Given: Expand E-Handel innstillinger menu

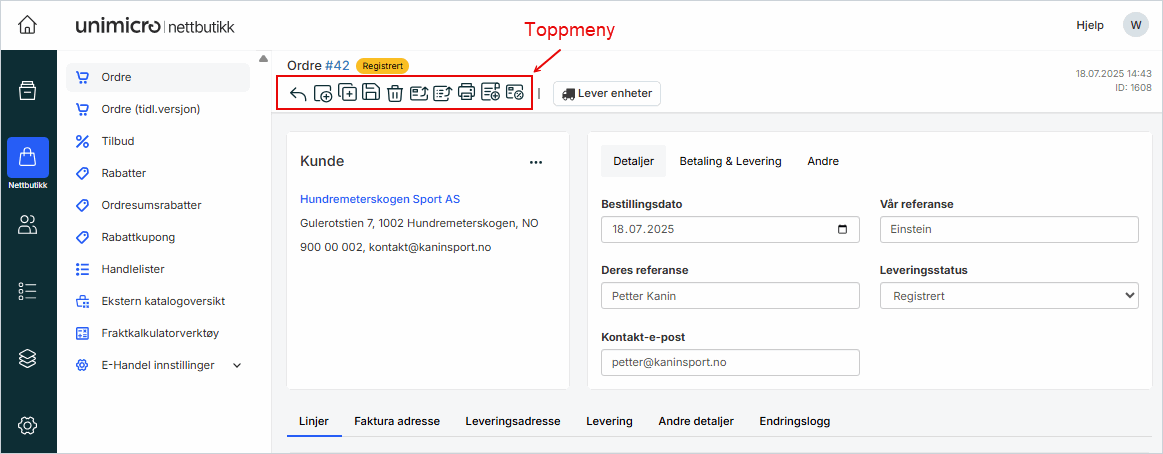Looking at the screenshot, I should (237, 366).
